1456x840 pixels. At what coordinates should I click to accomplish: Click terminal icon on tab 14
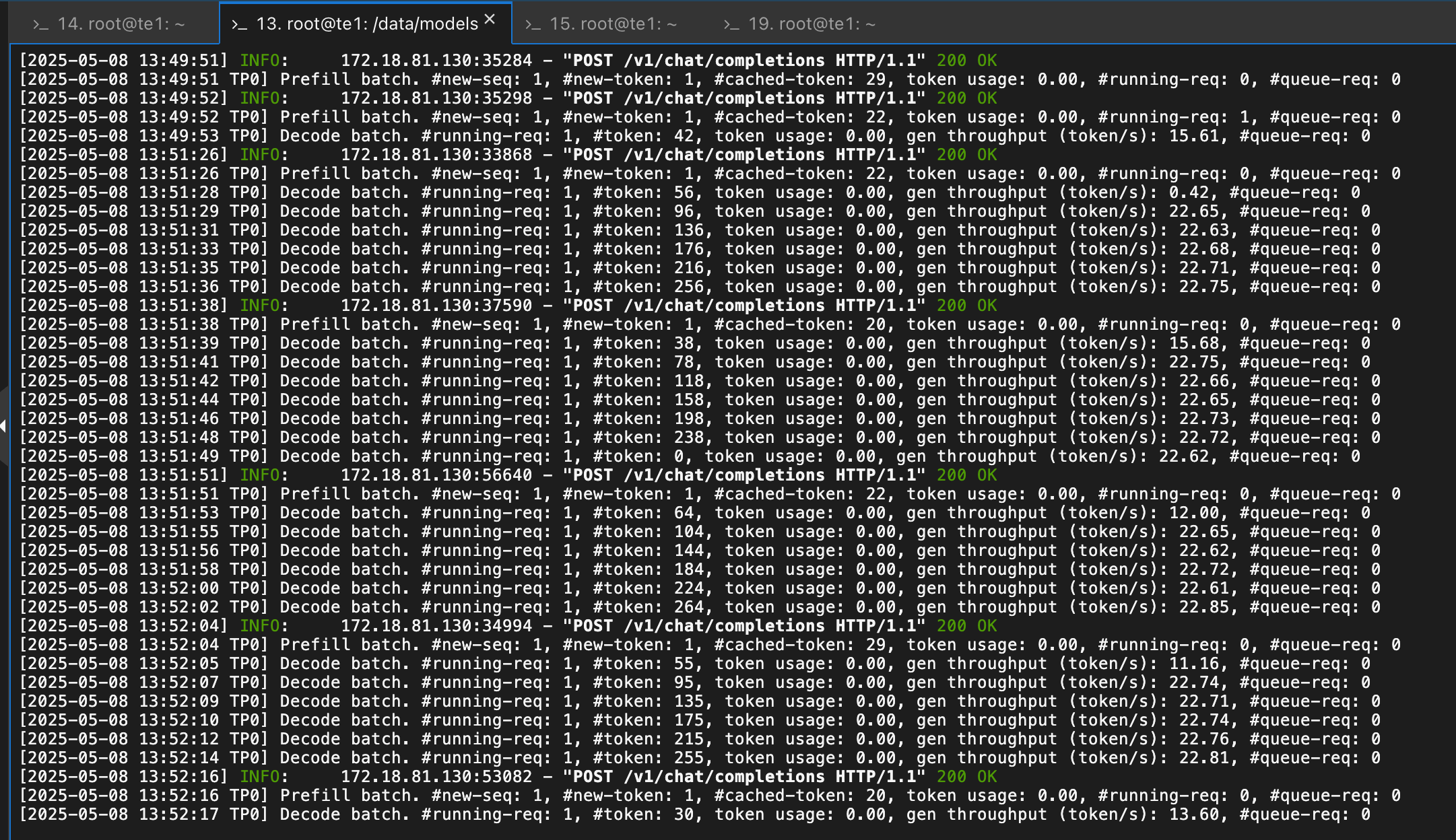click(40, 25)
